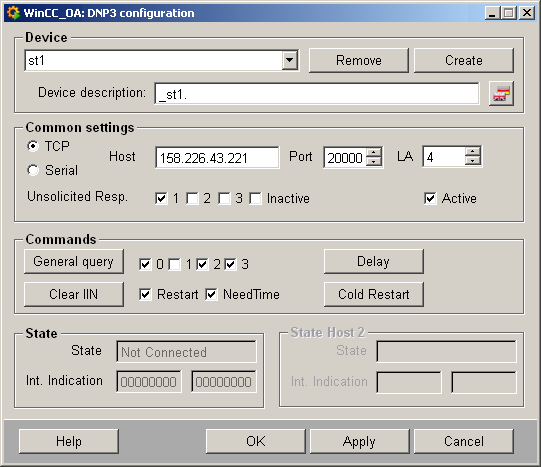Remove the selected device
The image size is (541, 467).
tap(359, 61)
